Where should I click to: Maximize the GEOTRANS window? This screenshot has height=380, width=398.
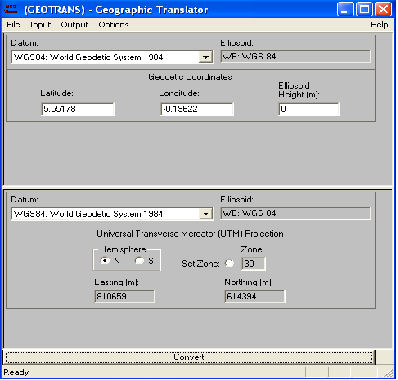pyautogui.click(x=364, y=9)
